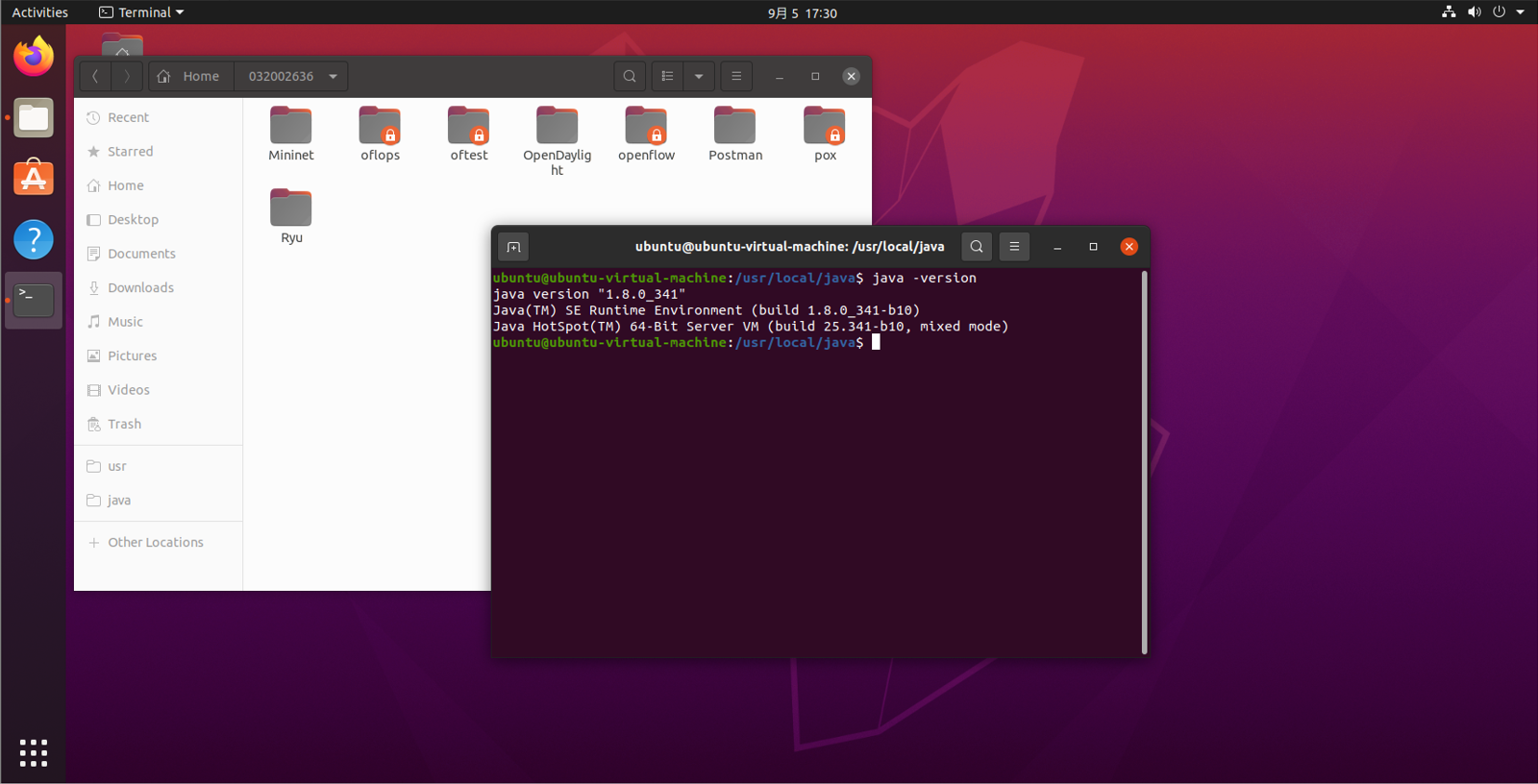Maximize the Files window
Screen dimensions: 1538x784
point(815,76)
